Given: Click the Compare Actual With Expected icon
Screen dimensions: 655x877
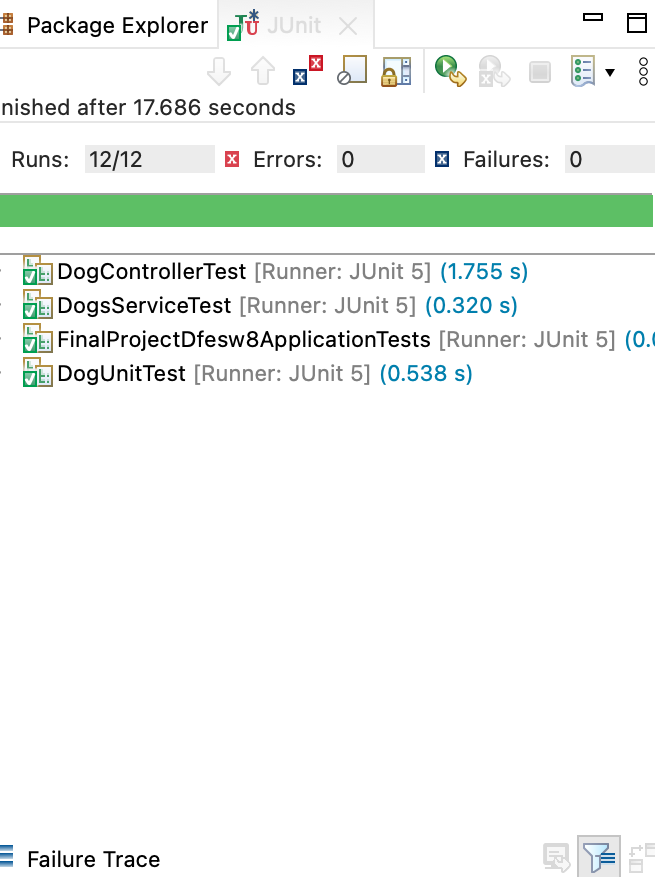Looking at the screenshot, I should point(642,858).
